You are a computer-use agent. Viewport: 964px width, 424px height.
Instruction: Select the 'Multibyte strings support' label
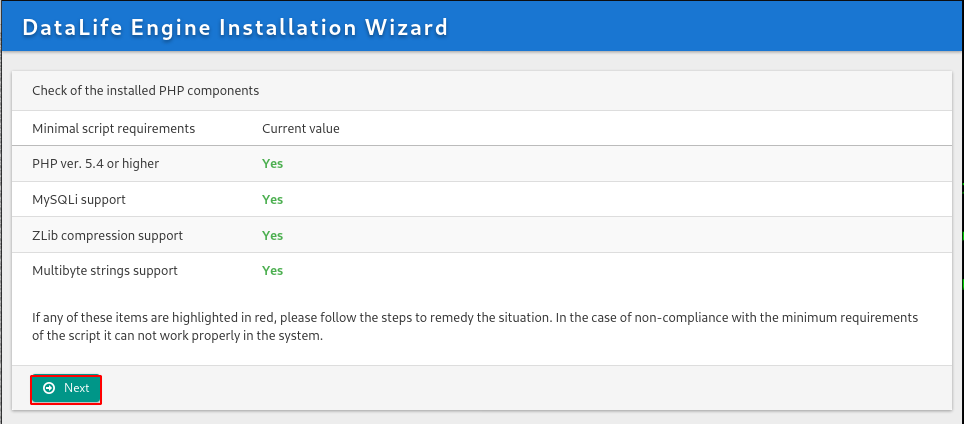(x=105, y=271)
